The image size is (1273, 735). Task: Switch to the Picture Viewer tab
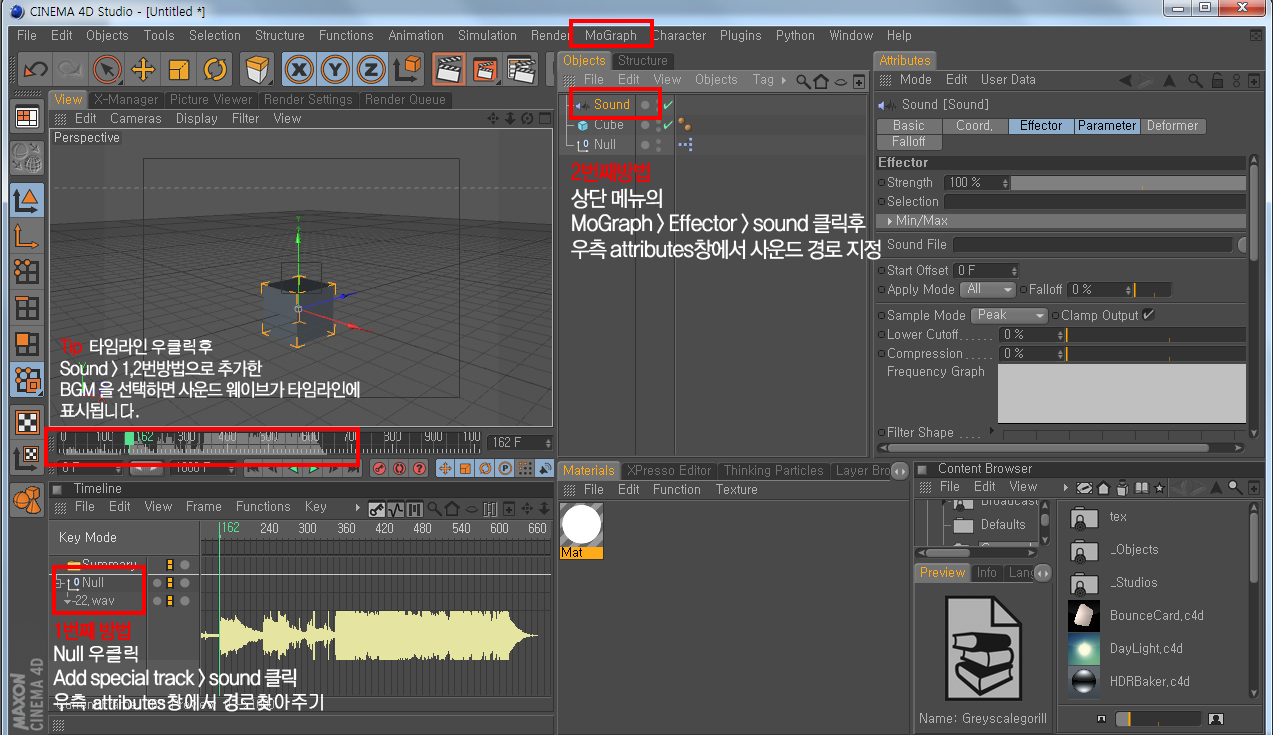211,100
